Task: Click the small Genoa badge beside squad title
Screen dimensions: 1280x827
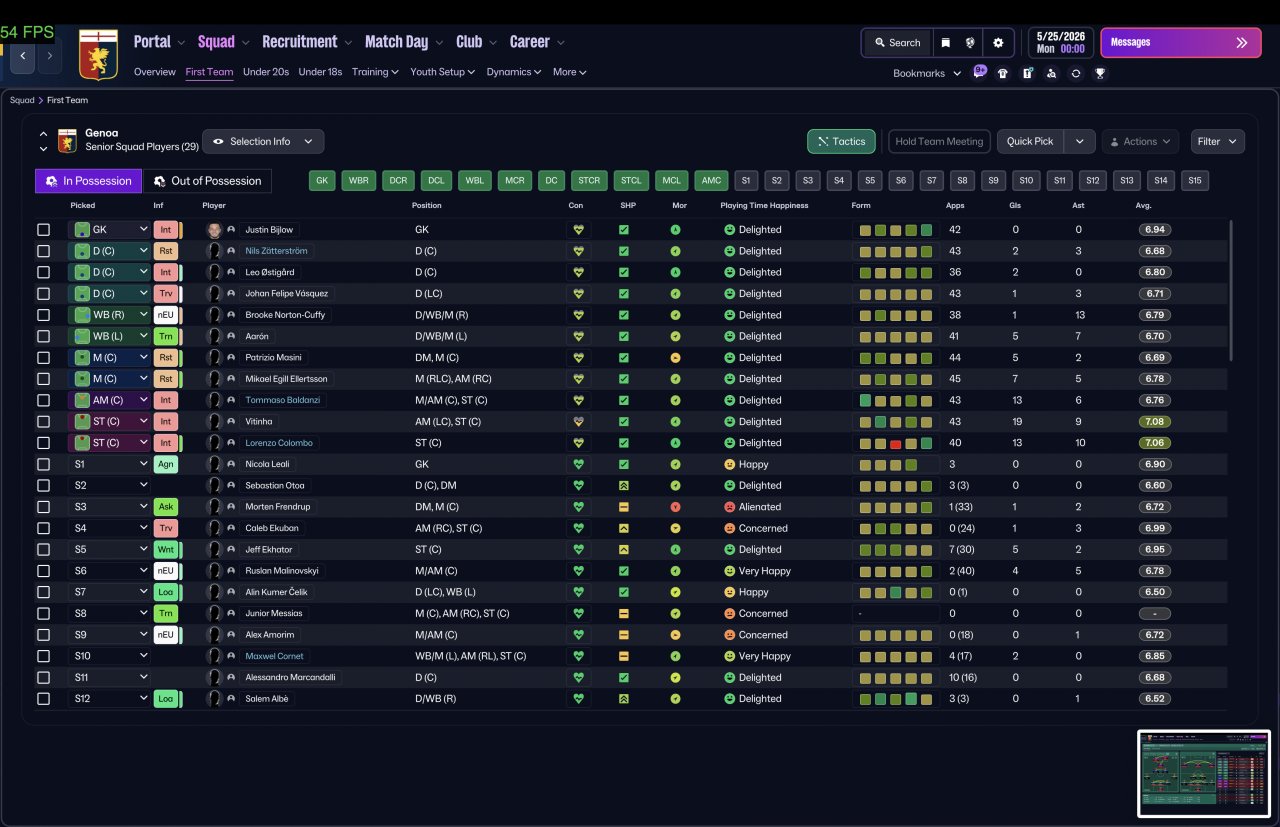Action: coord(67,140)
